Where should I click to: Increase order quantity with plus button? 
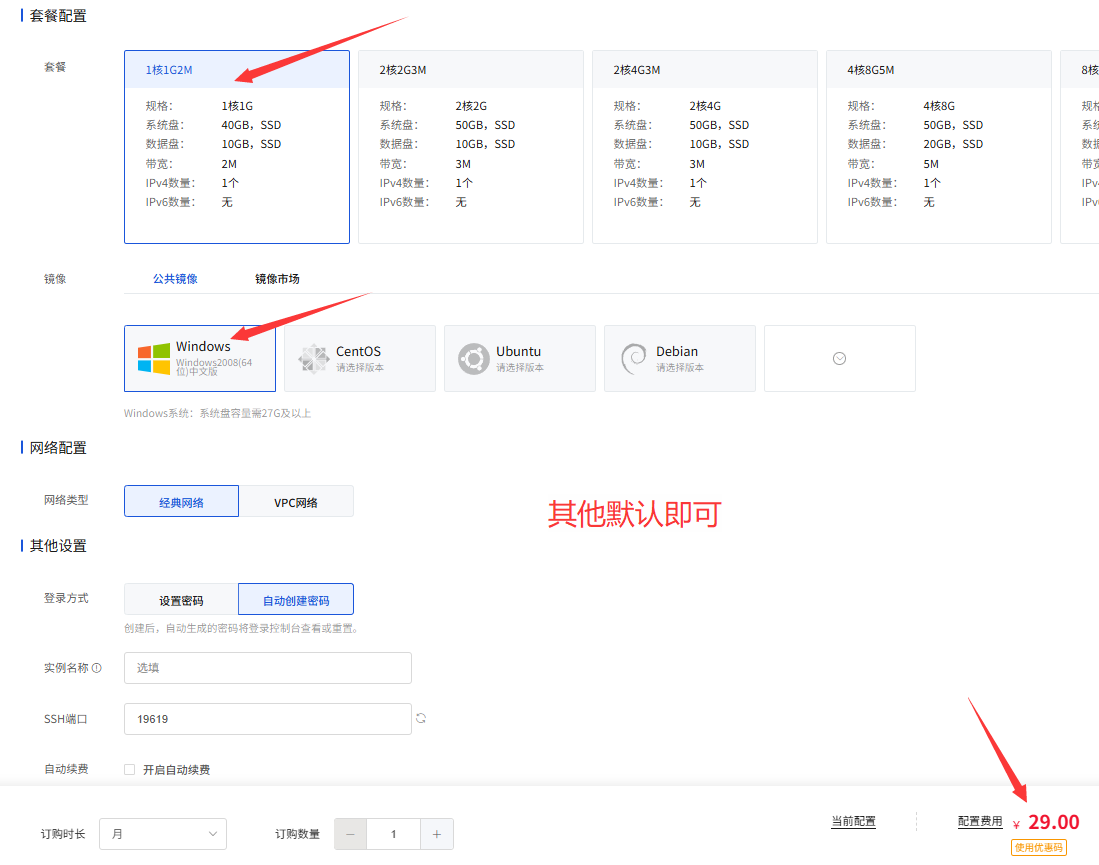pos(437,834)
